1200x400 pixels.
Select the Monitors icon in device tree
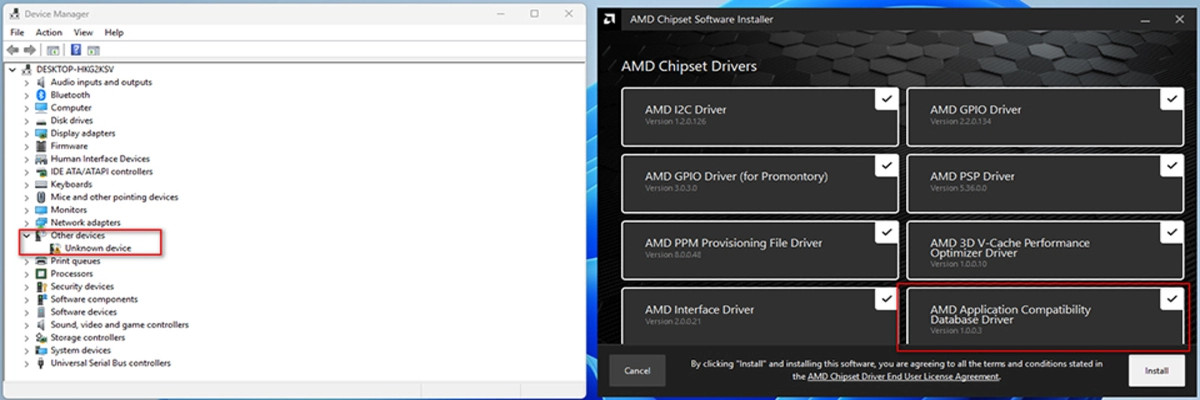click(x=41, y=210)
